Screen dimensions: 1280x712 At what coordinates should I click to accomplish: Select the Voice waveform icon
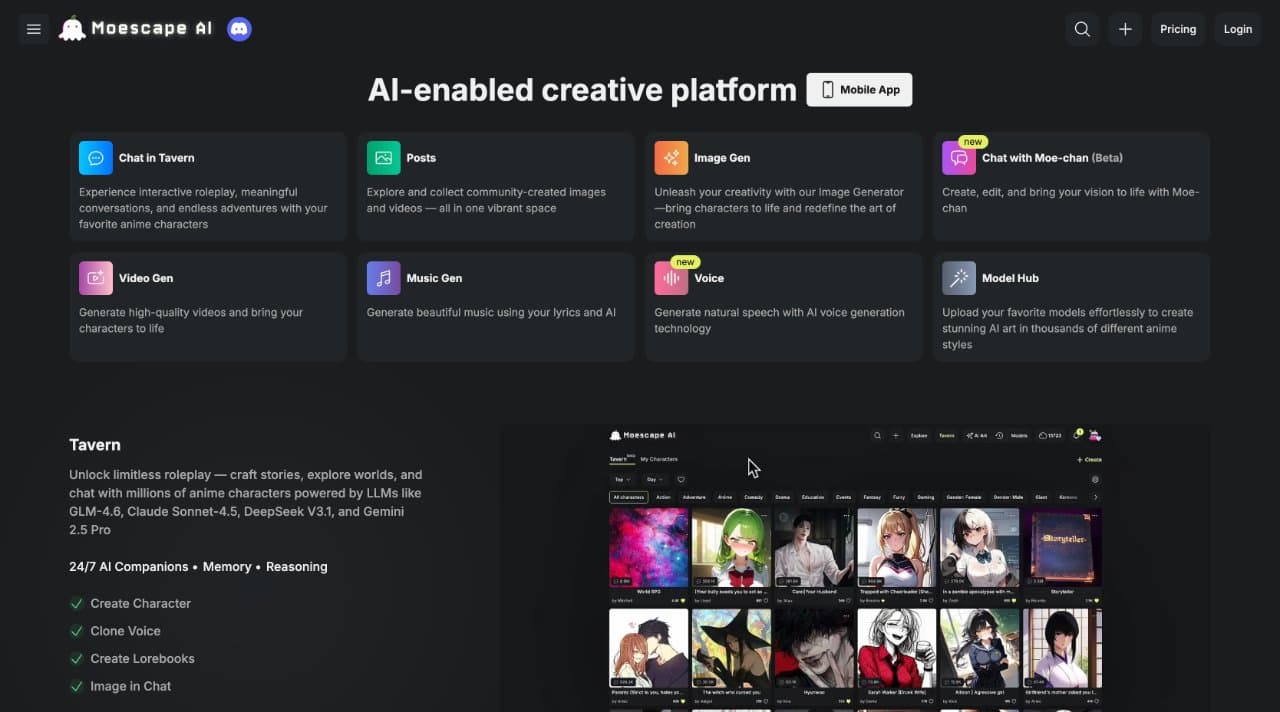(671, 278)
